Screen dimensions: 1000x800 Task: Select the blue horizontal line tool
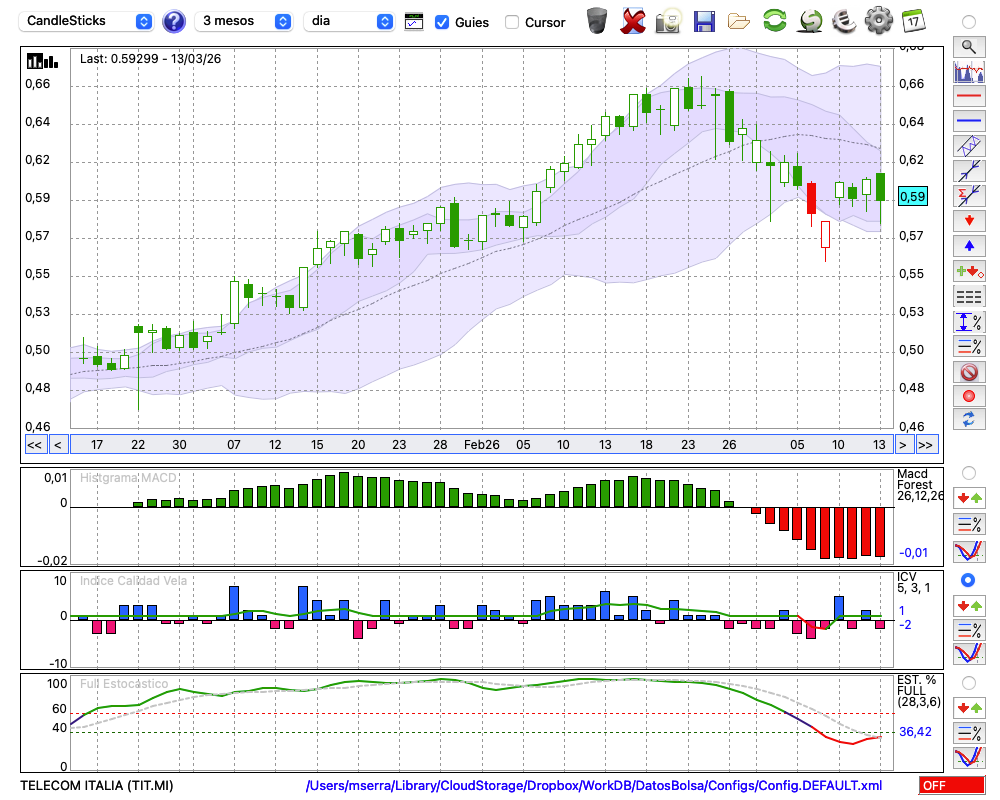click(968, 121)
